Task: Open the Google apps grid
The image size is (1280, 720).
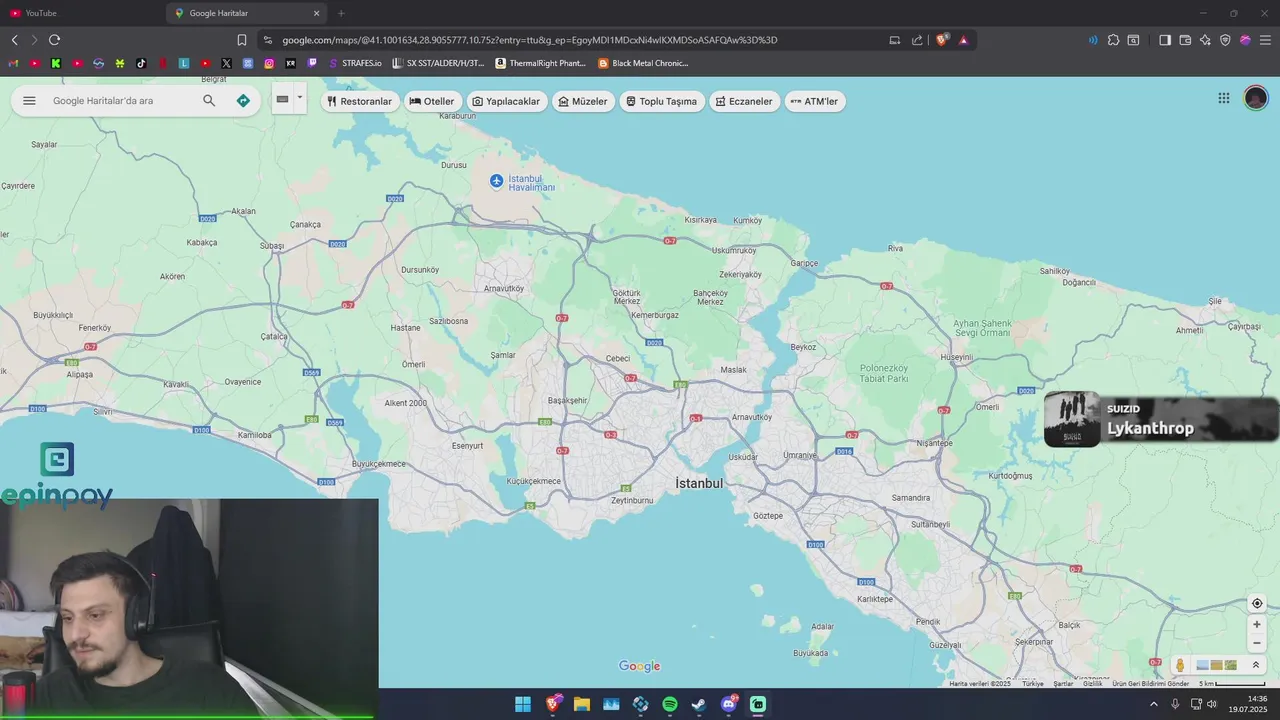Action: (1224, 98)
